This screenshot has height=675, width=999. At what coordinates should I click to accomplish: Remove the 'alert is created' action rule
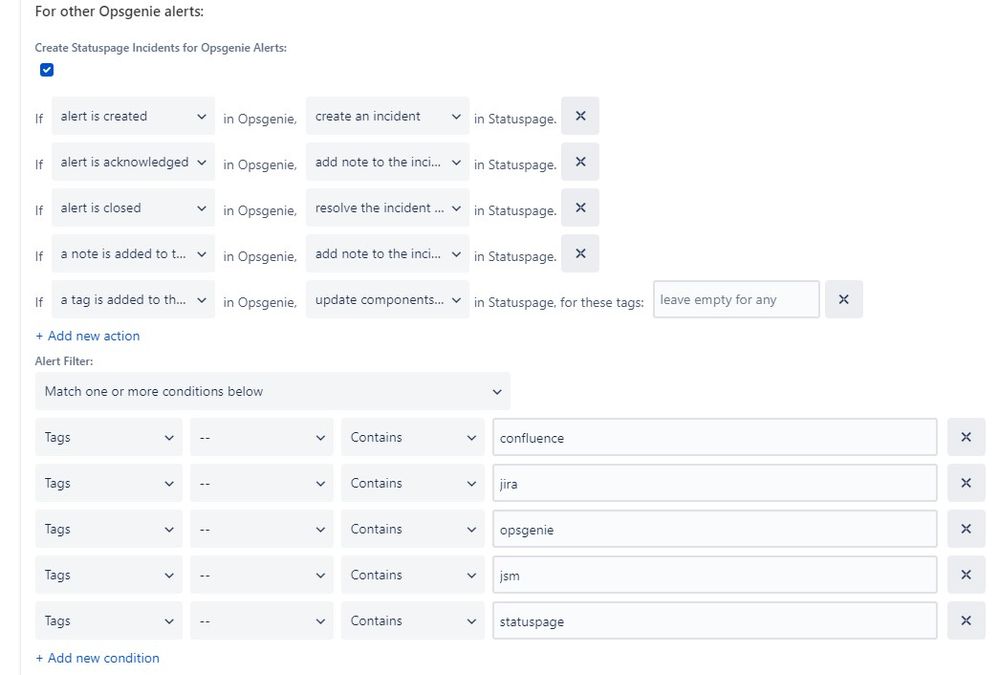coord(580,116)
